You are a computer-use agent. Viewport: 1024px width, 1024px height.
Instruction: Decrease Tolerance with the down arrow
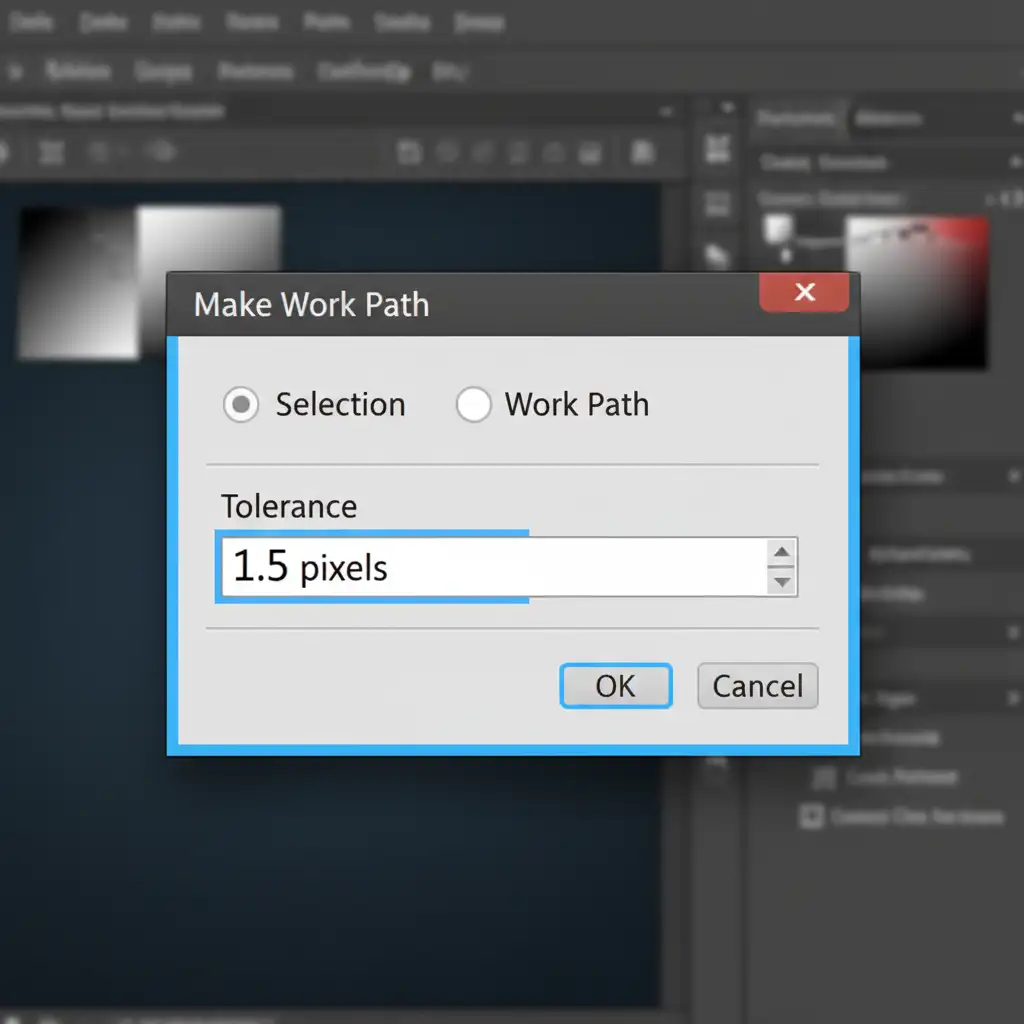point(781,581)
